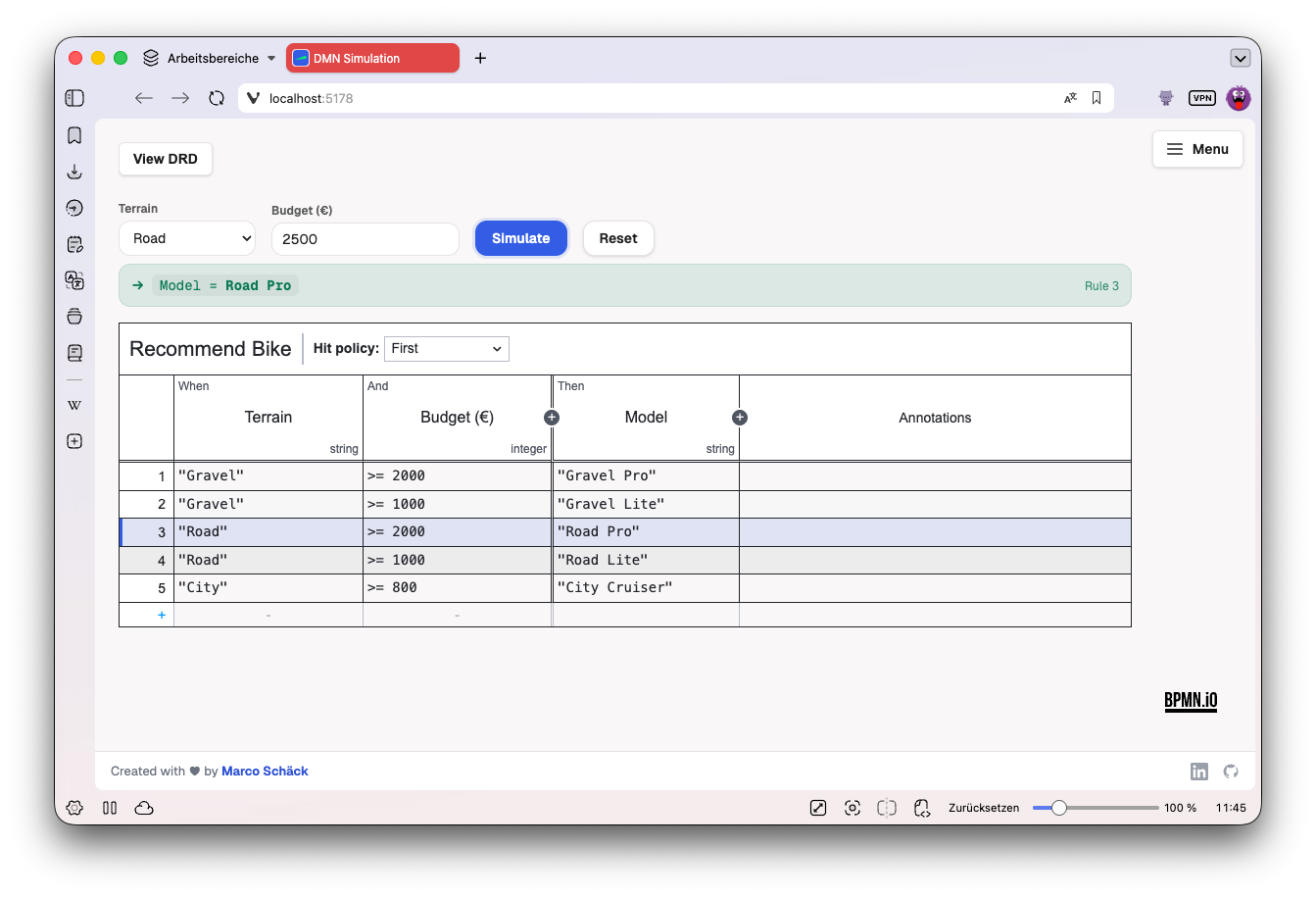
Task: Edit the "Gravel Lite" output cell
Action: (646, 504)
